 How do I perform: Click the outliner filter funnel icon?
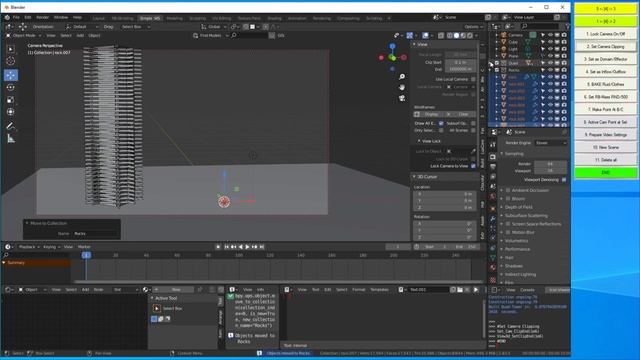tap(567, 27)
